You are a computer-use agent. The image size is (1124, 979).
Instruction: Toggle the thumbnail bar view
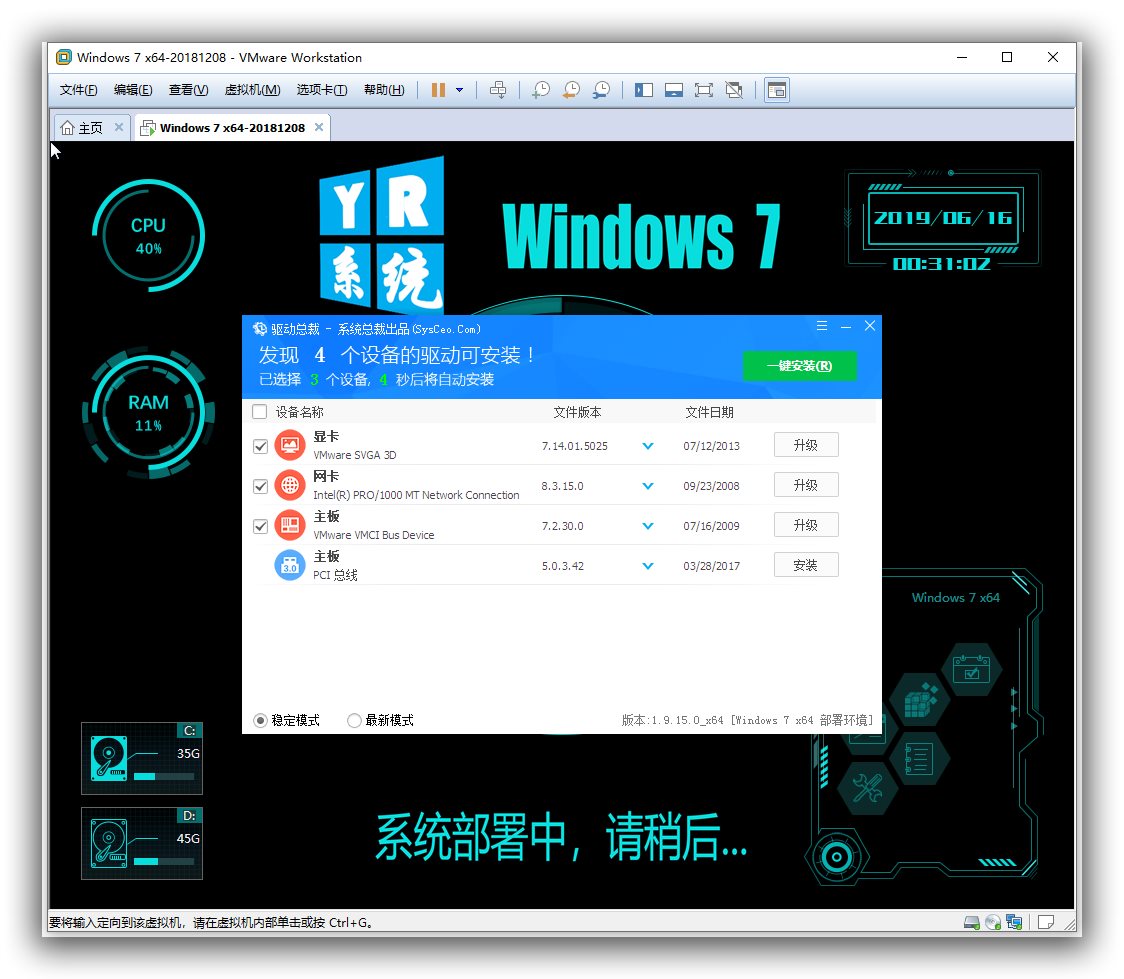(674, 90)
